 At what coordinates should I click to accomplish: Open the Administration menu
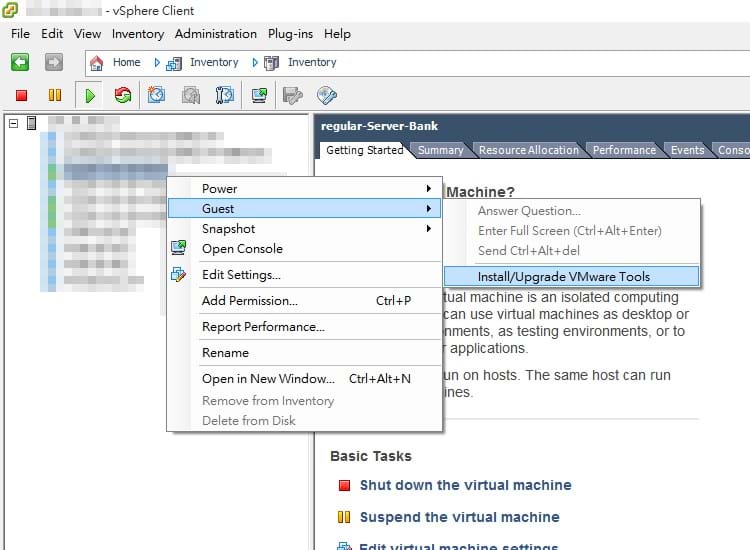216,34
